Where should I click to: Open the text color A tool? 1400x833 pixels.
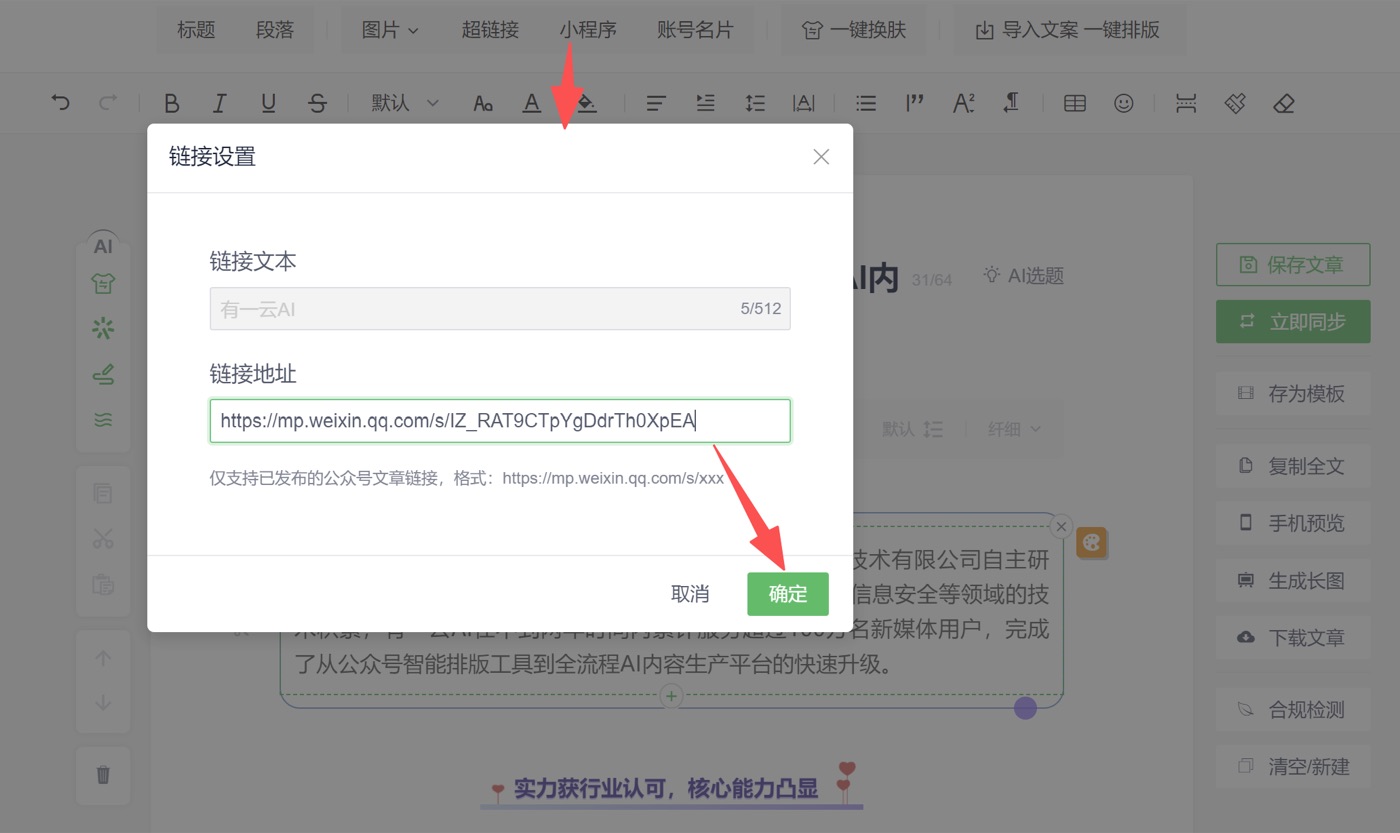coord(532,103)
